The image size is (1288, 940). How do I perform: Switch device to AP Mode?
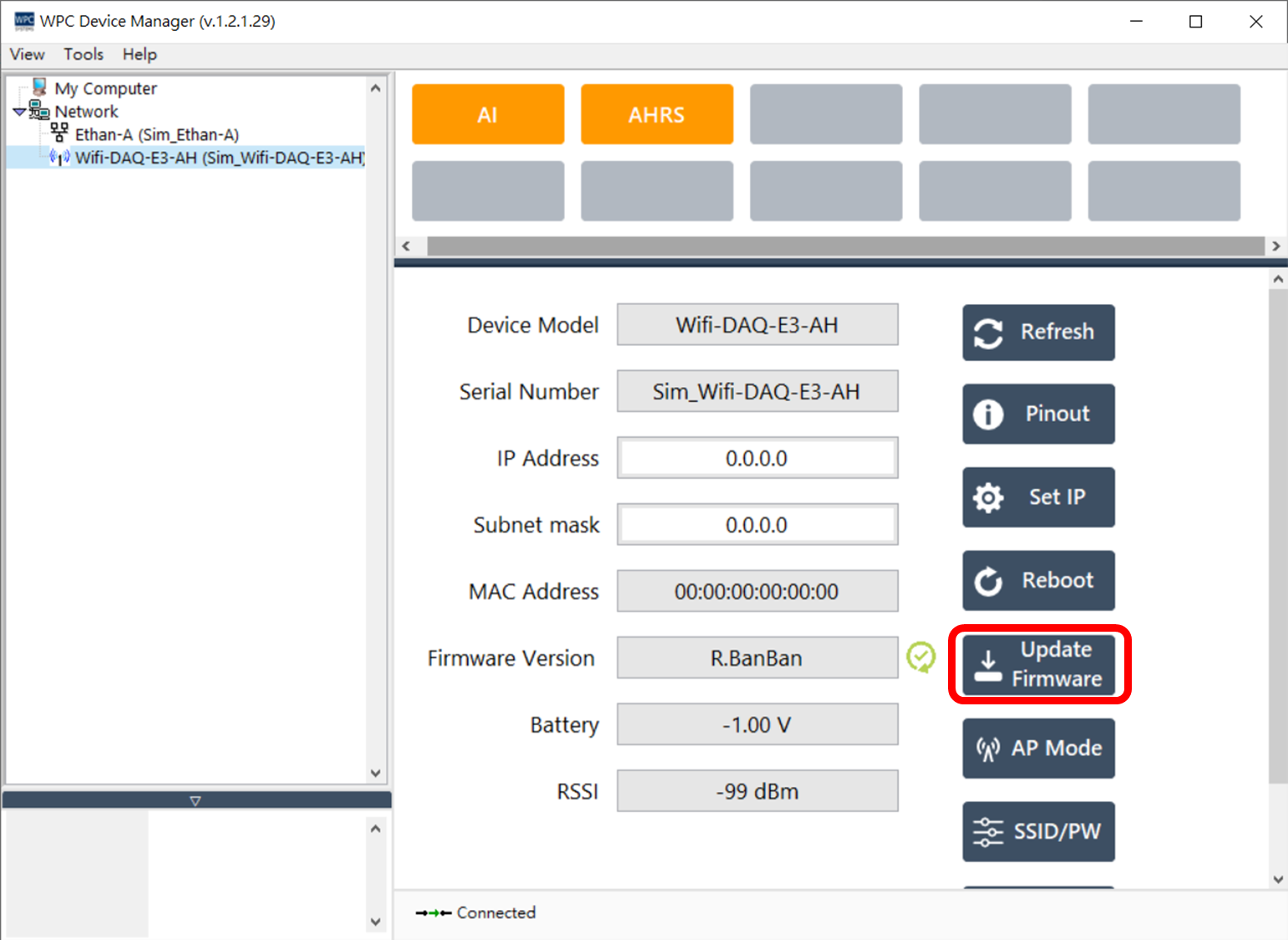tap(1038, 748)
